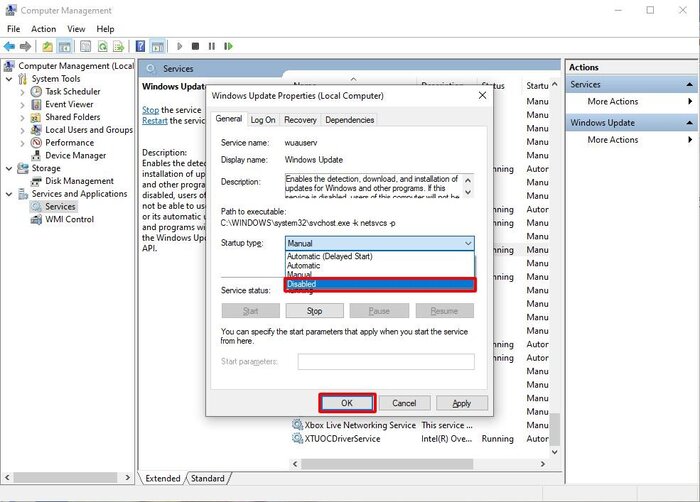
Task: Select Event Viewer in the tree
Action: (x=69, y=104)
